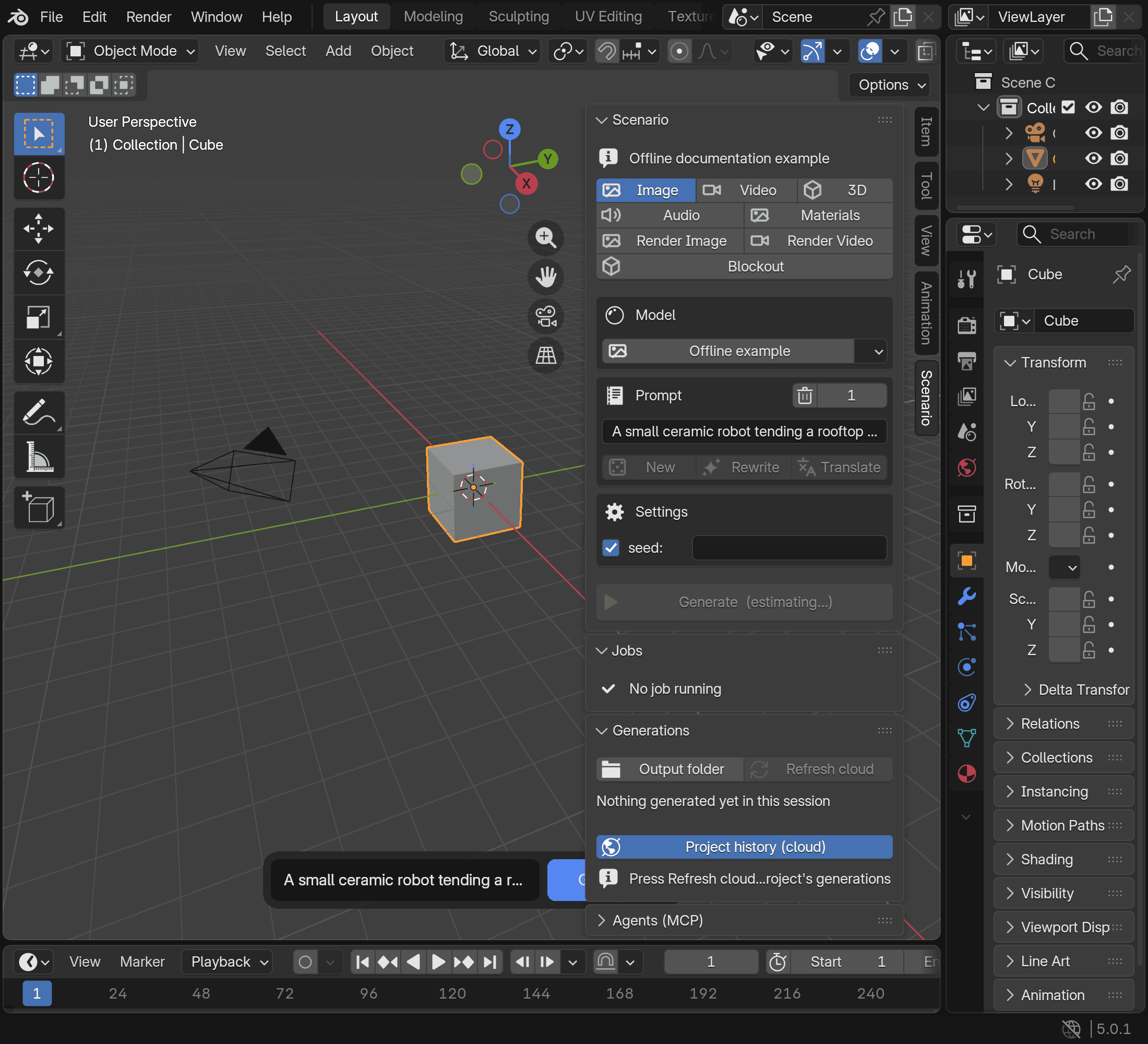Toggle camera view in viewport

coord(545,316)
